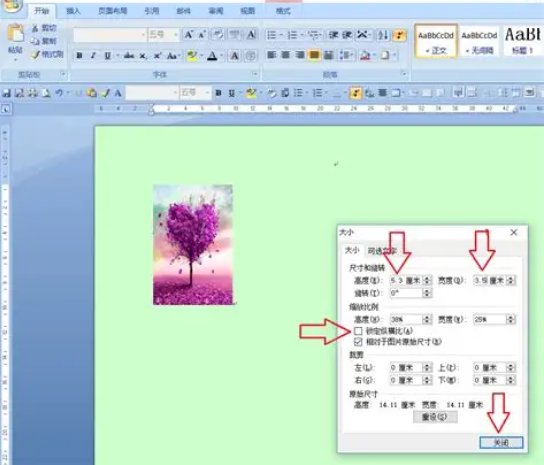The height and width of the screenshot is (465, 544).
Task: Select the heart tree picture in document
Action: click(193, 245)
